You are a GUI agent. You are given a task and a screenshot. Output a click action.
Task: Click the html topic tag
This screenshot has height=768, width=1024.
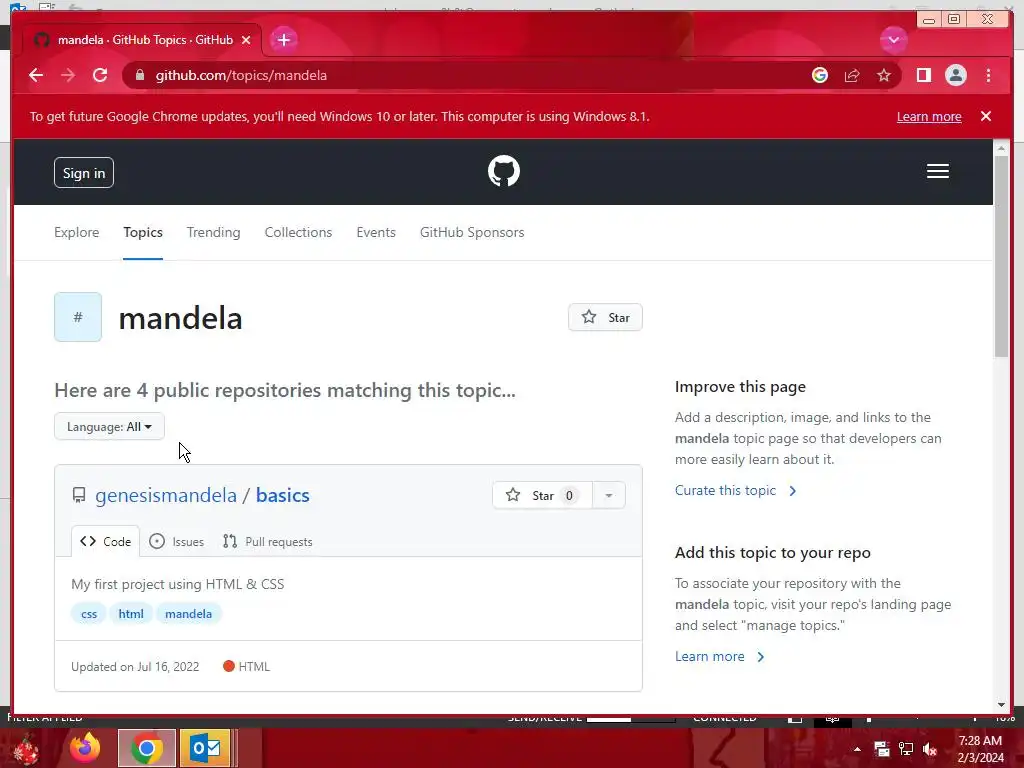coord(131,614)
